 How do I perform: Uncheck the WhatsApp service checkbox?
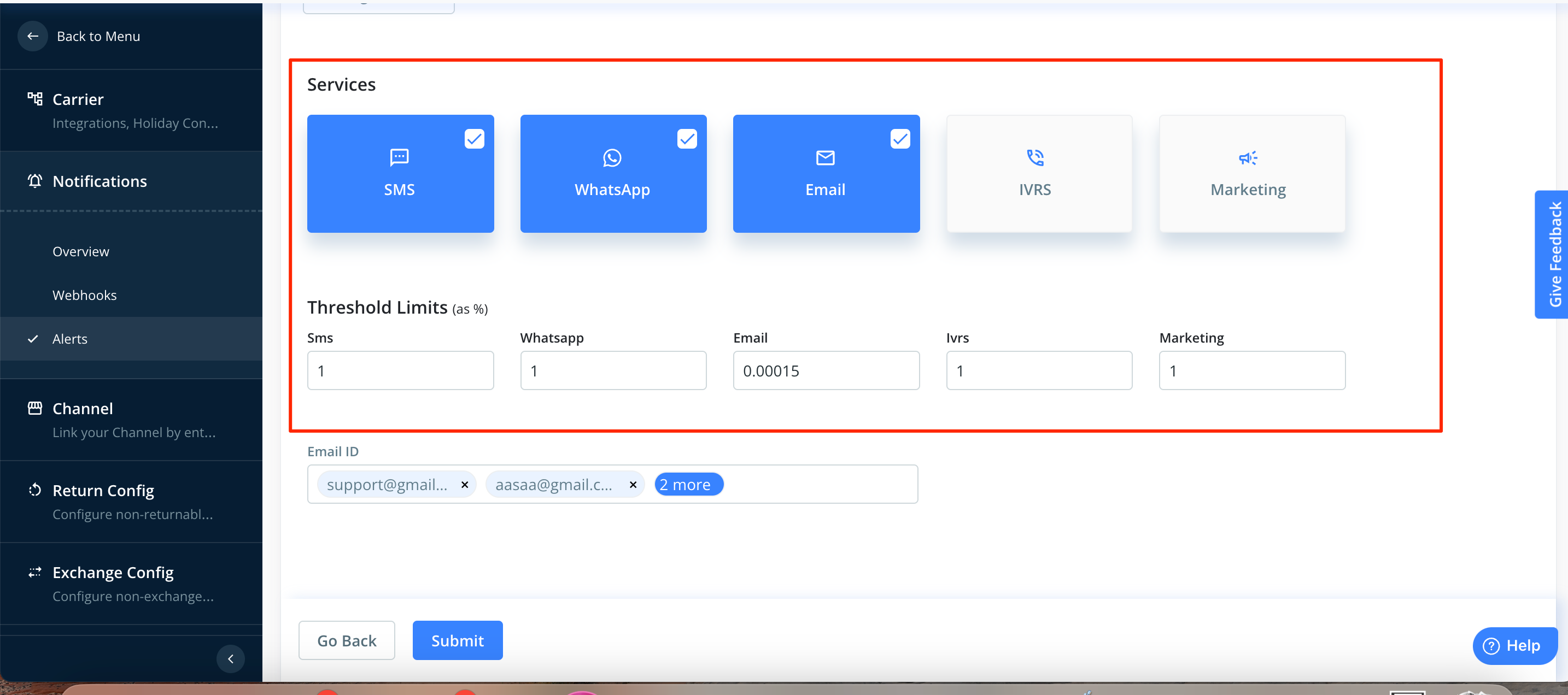(687, 139)
